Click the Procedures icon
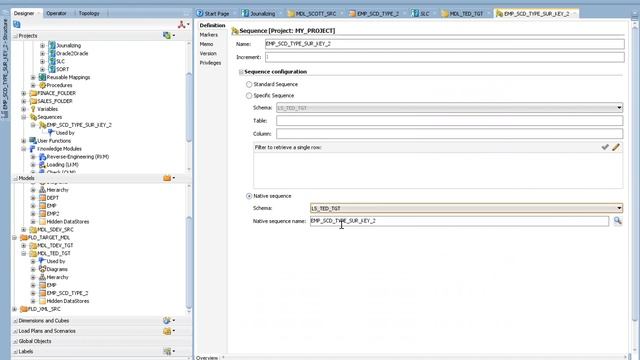The image size is (640, 360). (42, 85)
